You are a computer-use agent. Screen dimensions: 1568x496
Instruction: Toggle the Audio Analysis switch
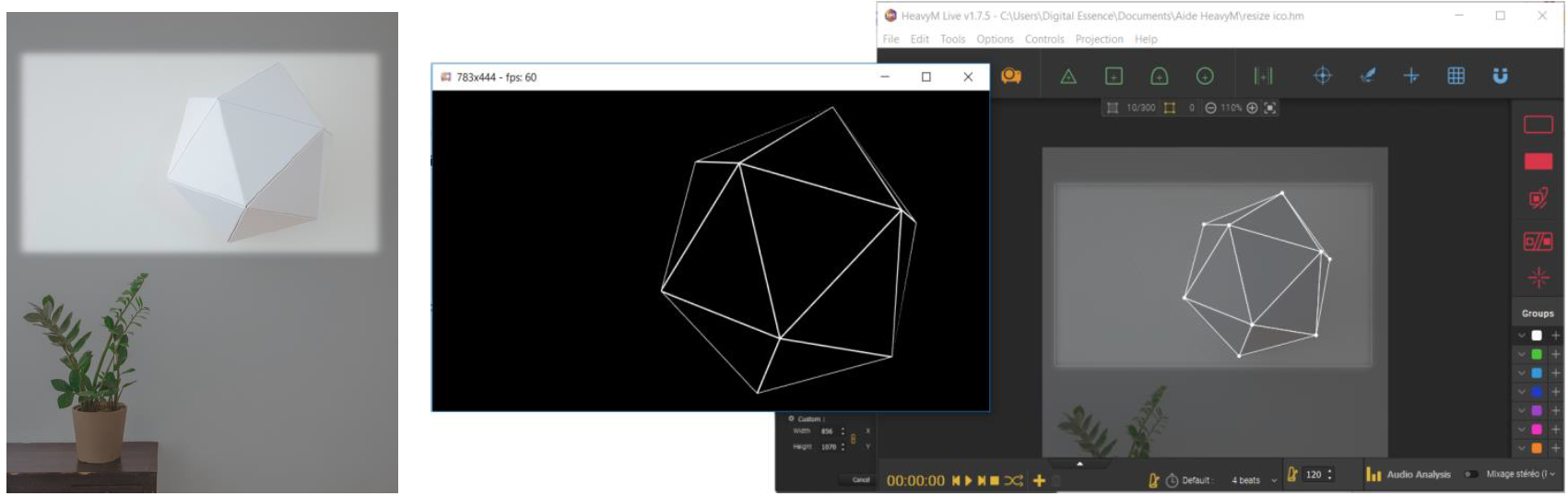tap(1470, 475)
